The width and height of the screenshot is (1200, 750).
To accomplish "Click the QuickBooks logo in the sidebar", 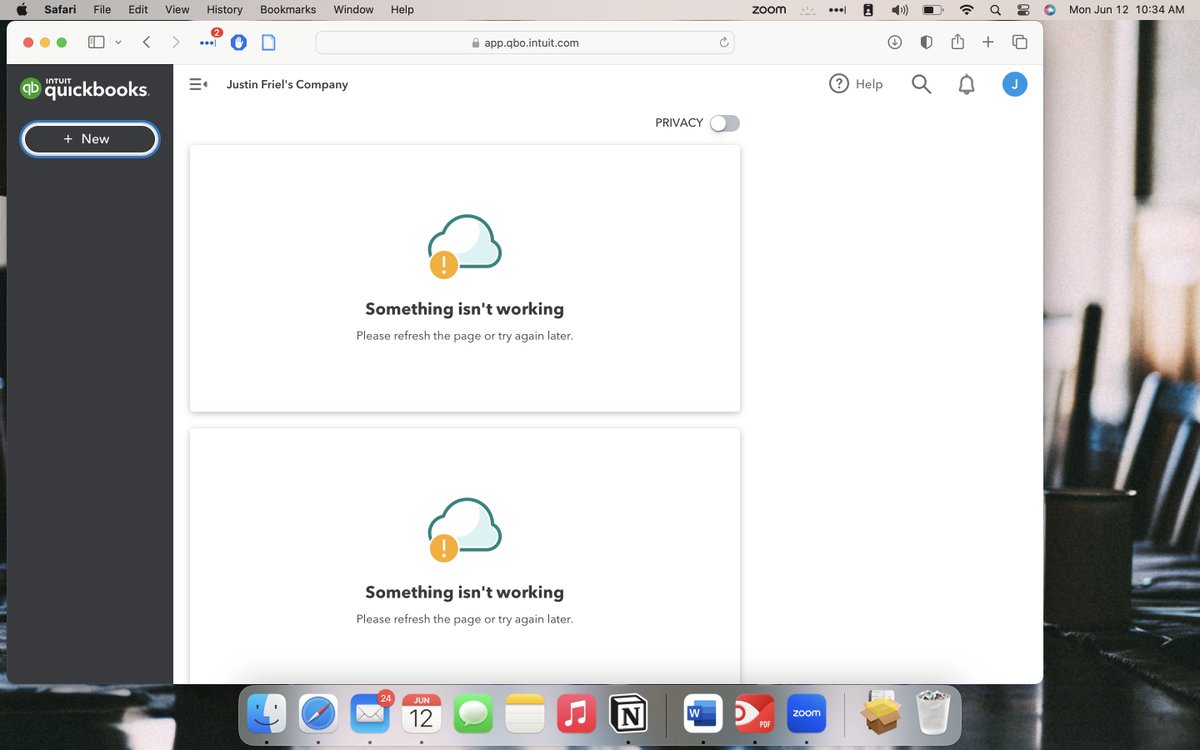I will (85, 88).
